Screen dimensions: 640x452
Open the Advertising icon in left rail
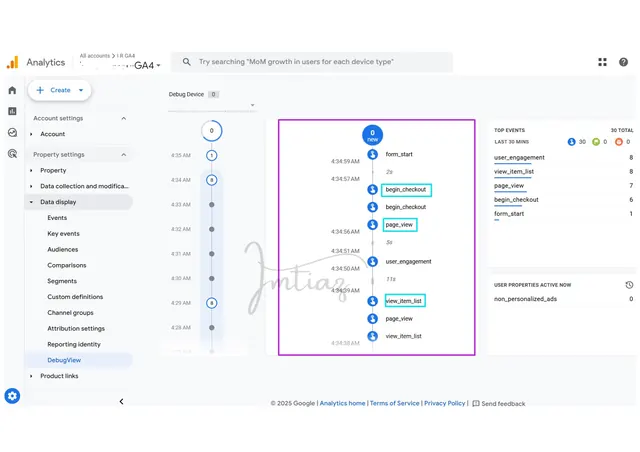[x=12, y=154]
